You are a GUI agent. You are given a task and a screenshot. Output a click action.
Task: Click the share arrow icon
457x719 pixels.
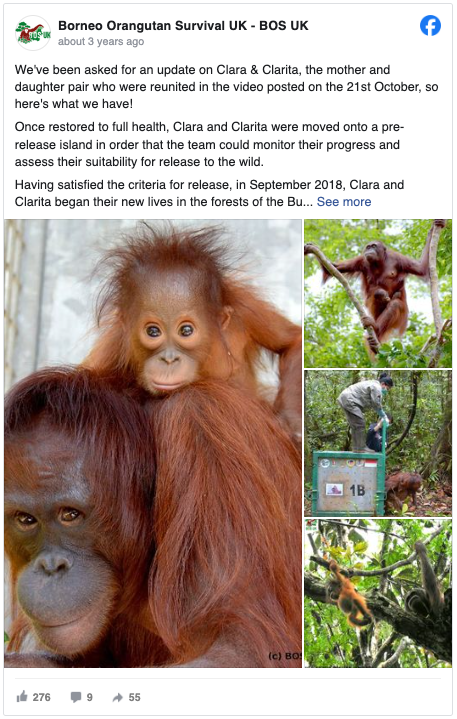pyautogui.click(x=118, y=697)
